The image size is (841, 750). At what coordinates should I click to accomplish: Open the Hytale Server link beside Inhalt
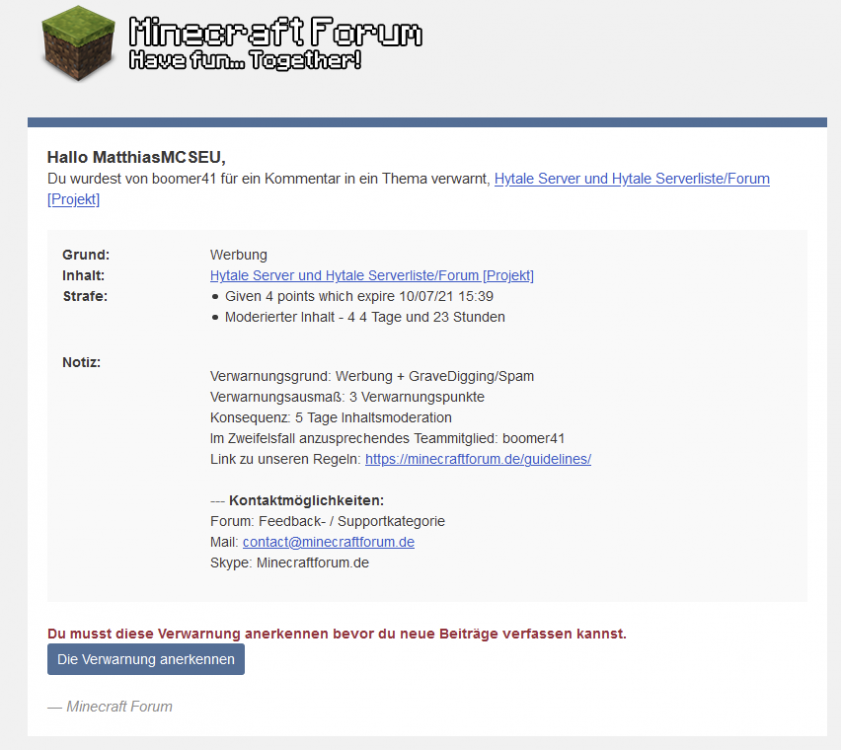[372, 275]
